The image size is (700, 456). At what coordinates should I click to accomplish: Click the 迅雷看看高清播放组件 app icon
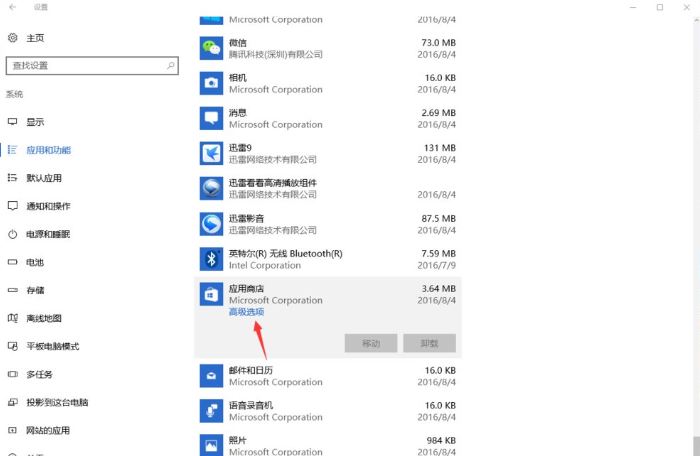tap(211, 188)
